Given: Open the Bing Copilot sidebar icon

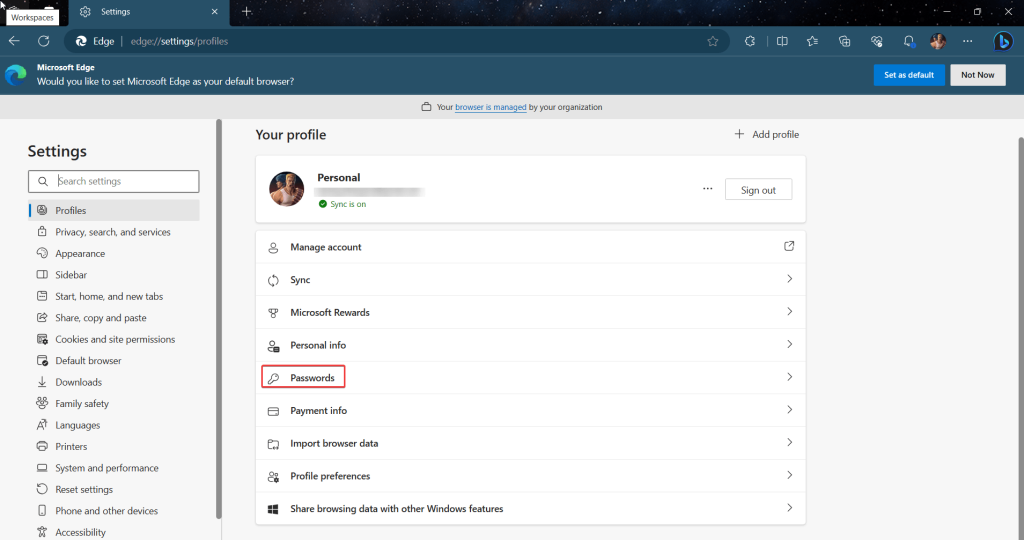Looking at the screenshot, I should click(1002, 41).
